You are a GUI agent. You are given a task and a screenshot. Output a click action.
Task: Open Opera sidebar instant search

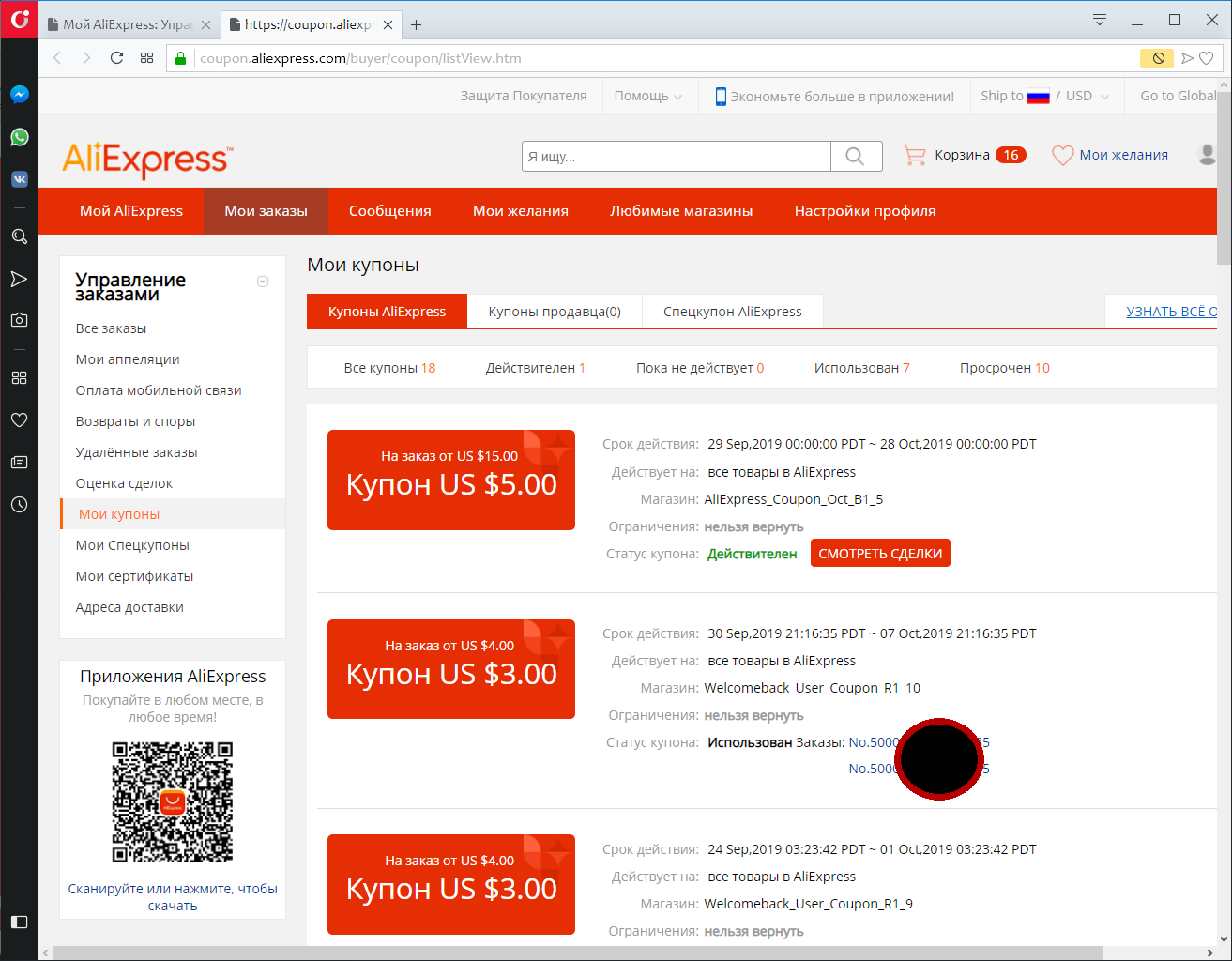point(19,236)
